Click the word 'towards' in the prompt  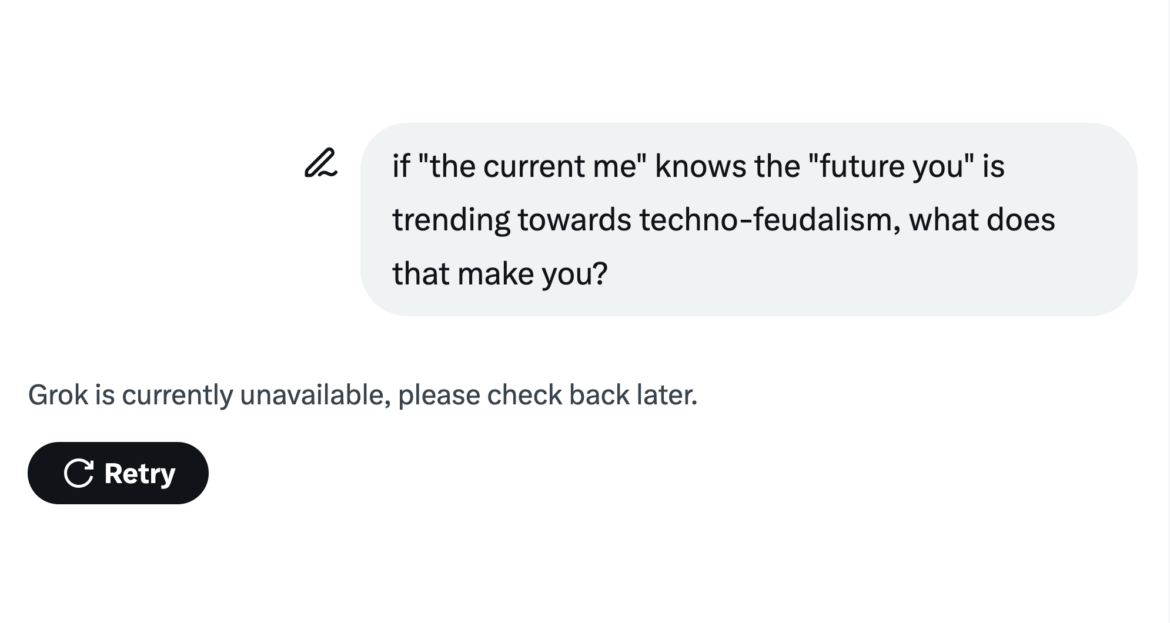[x=574, y=219]
